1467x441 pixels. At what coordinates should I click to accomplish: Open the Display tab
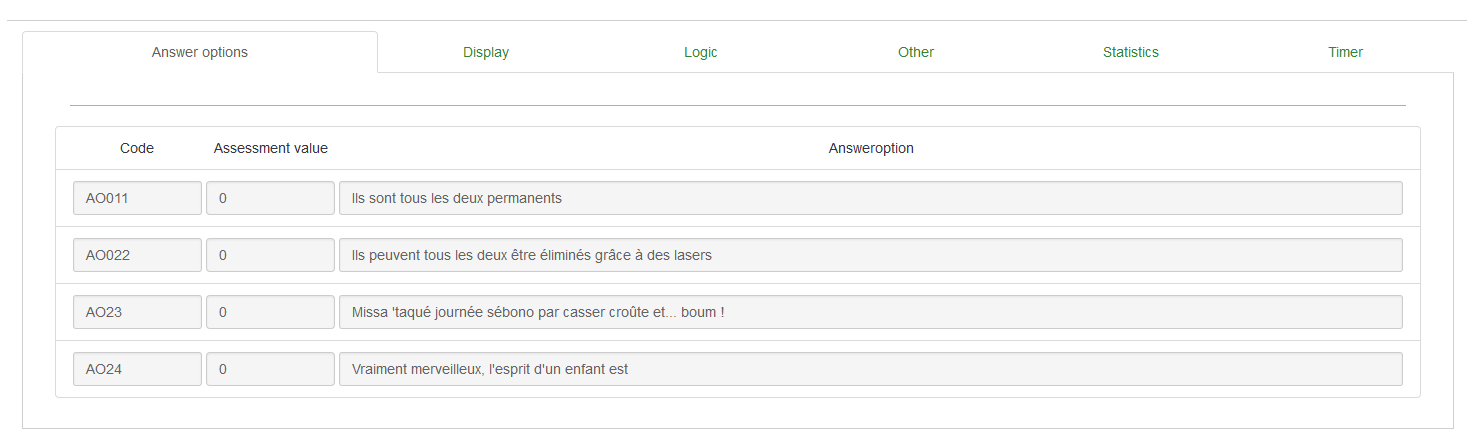[486, 52]
